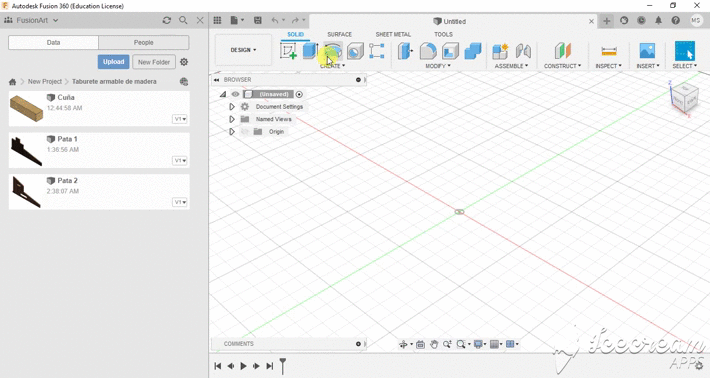710x378 pixels.
Task: Open the Job Status clock icon
Action: click(x=641, y=20)
